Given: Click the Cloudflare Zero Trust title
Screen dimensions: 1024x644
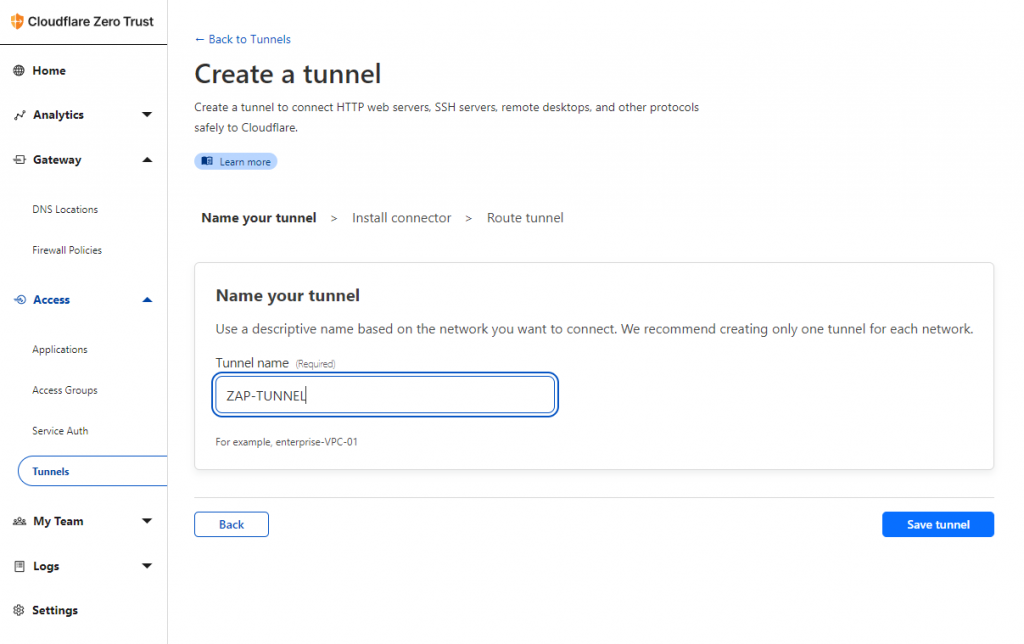Looking at the screenshot, I should point(91,22).
